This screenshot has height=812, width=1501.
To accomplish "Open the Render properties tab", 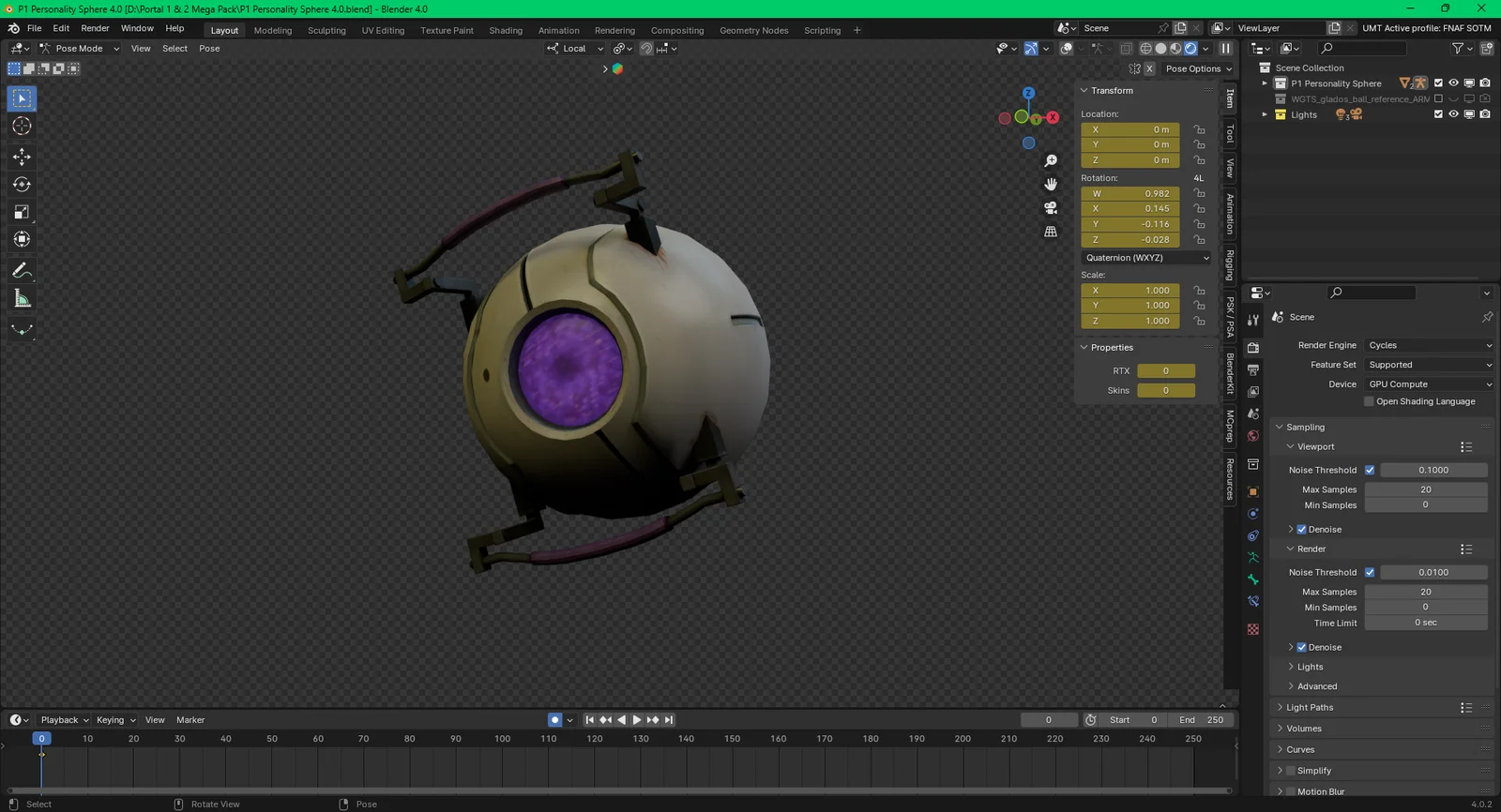I will click(x=1253, y=348).
